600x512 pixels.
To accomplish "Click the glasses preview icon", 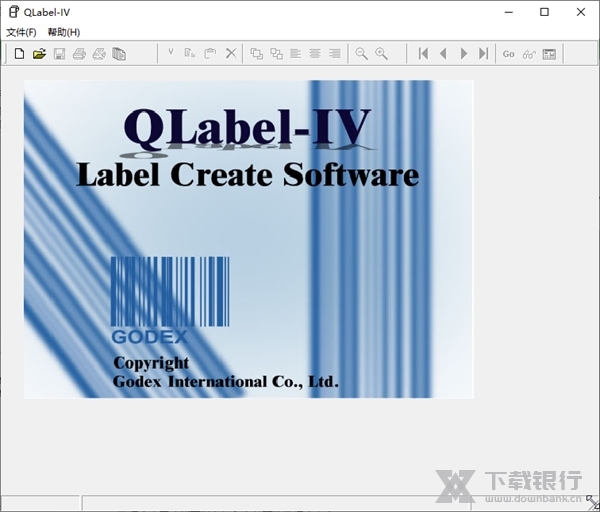I will [x=529, y=54].
